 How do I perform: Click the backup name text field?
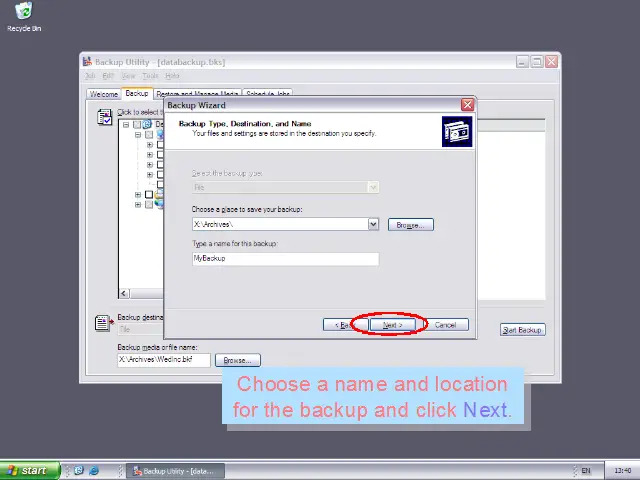(x=285, y=258)
